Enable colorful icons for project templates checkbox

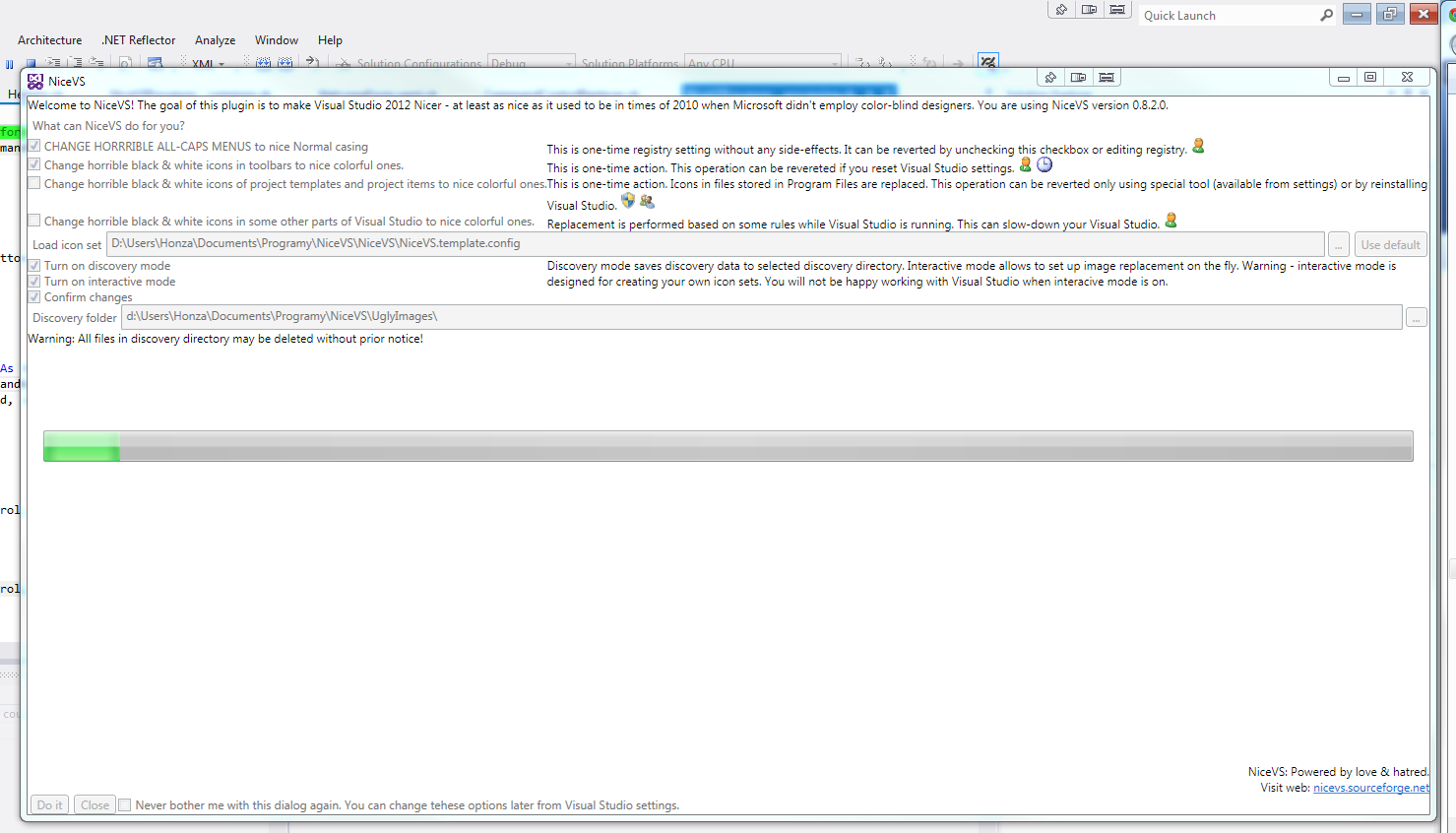[x=34, y=183]
